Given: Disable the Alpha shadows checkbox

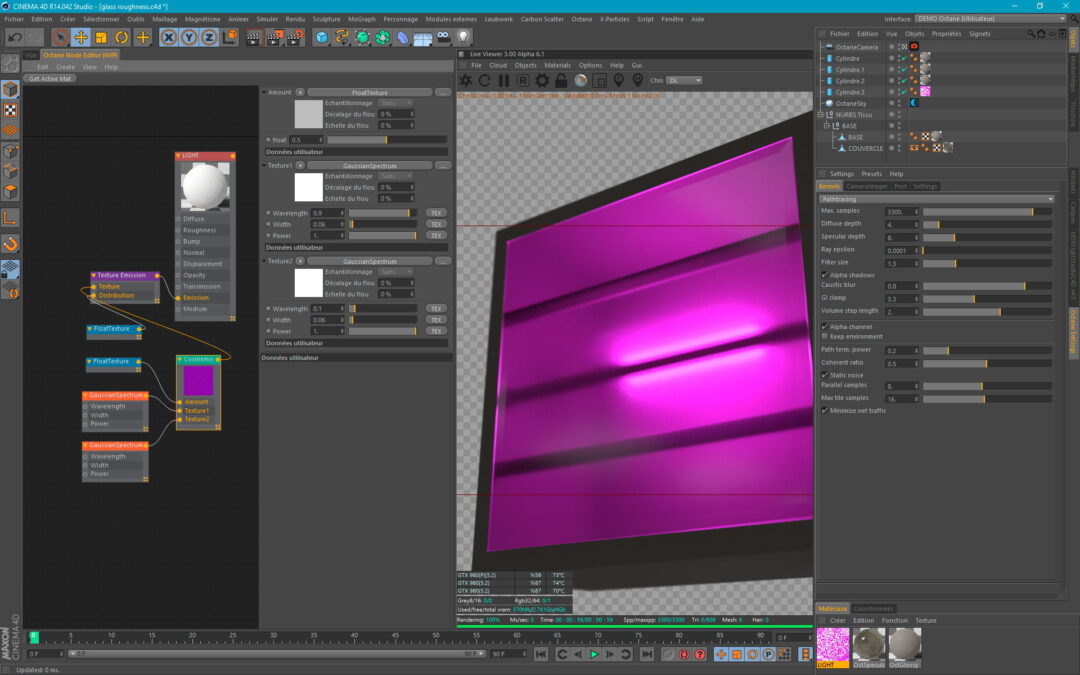Looking at the screenshot, I should 825,275.
